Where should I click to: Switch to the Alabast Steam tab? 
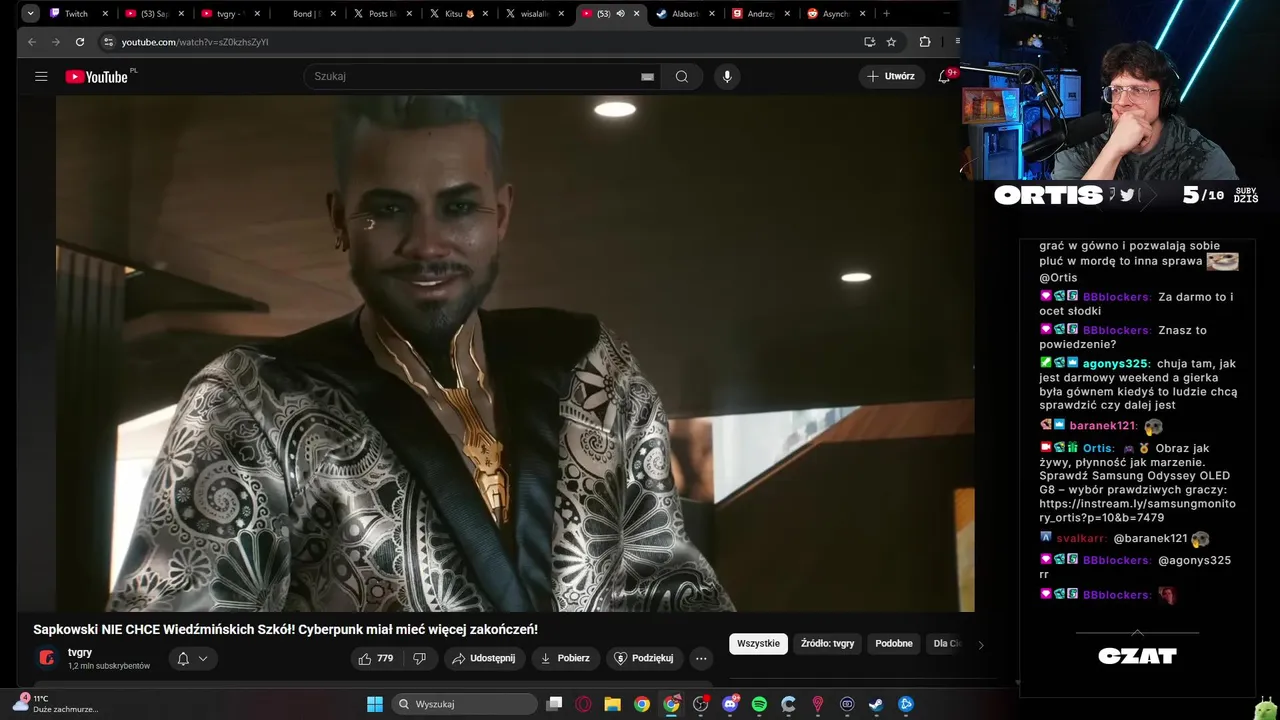tap(684, 14)
